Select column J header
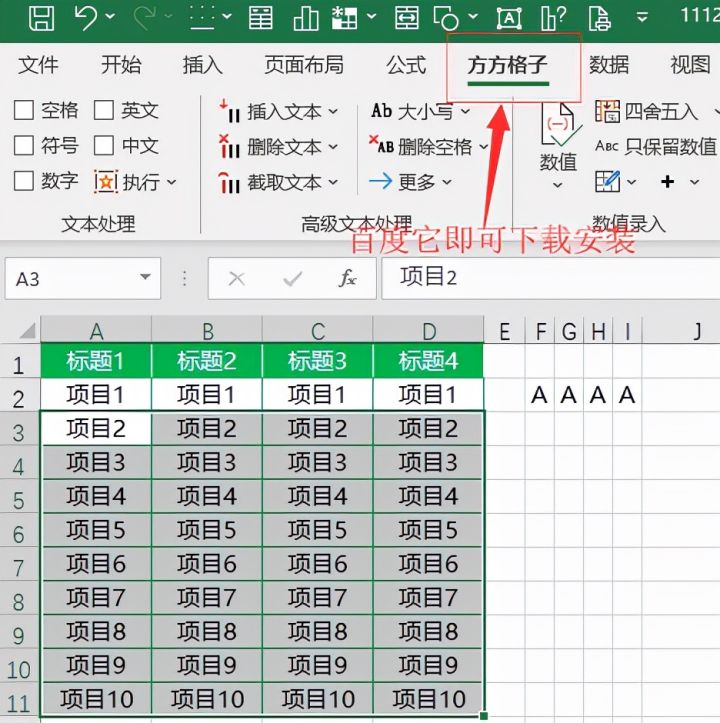The image size is (720, 723). pyautogui.click(x=681, y=330)
